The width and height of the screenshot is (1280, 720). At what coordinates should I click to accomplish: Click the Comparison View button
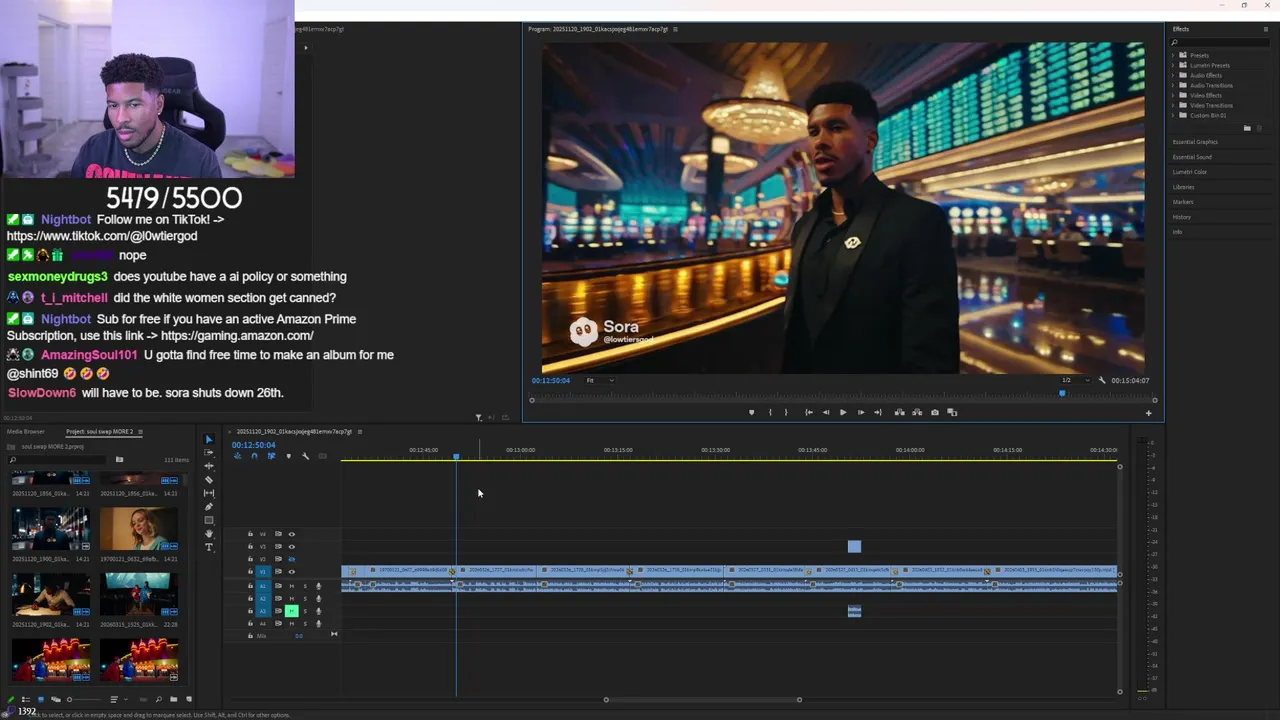click(x=952, y=412)
